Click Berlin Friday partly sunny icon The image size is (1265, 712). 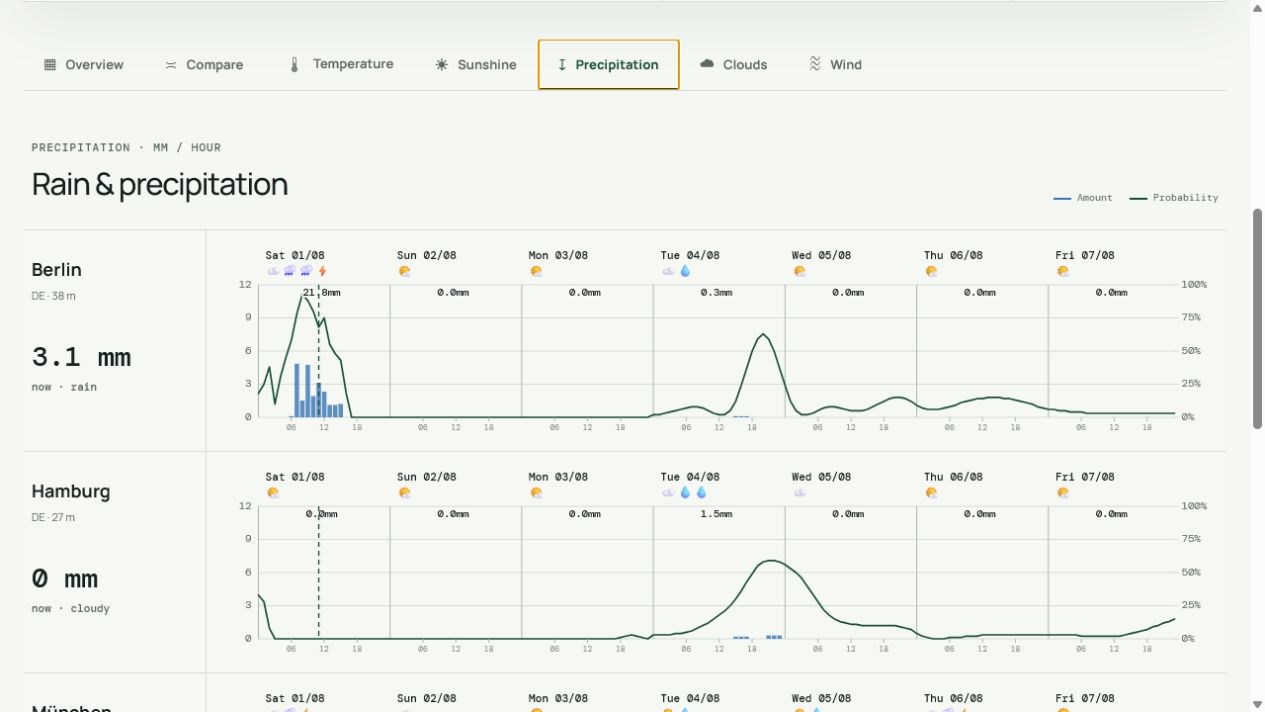1063,271
